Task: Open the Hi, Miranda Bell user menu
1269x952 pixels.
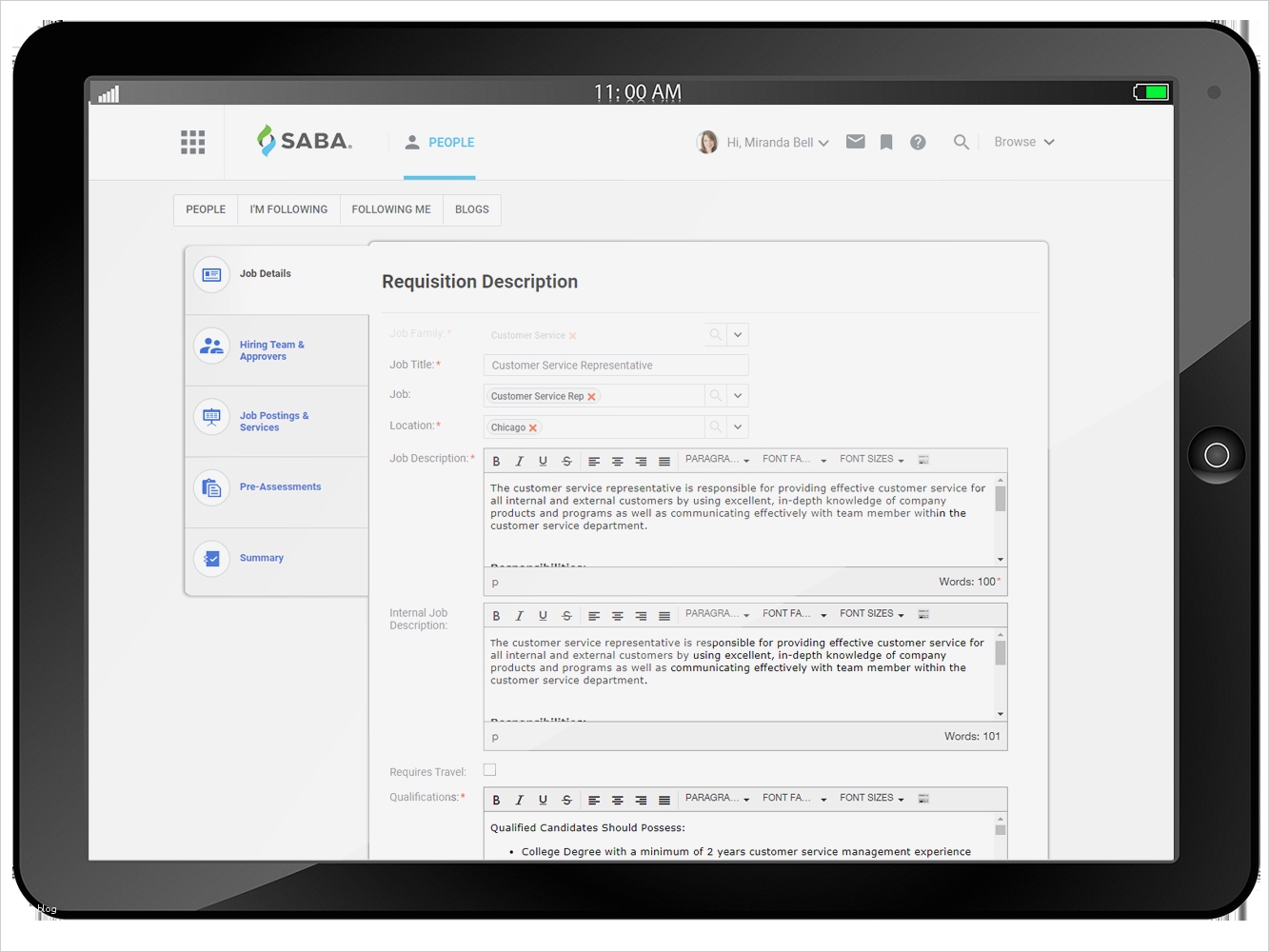Action: [778, 143]
